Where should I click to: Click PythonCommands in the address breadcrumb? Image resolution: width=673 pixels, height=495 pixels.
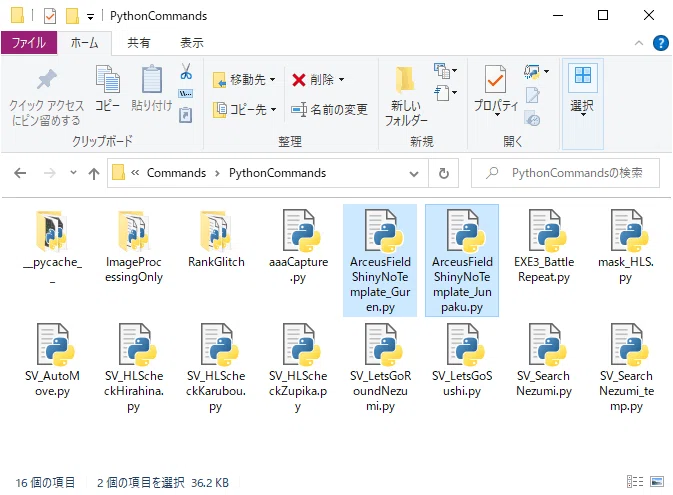[x=277, y=173]
